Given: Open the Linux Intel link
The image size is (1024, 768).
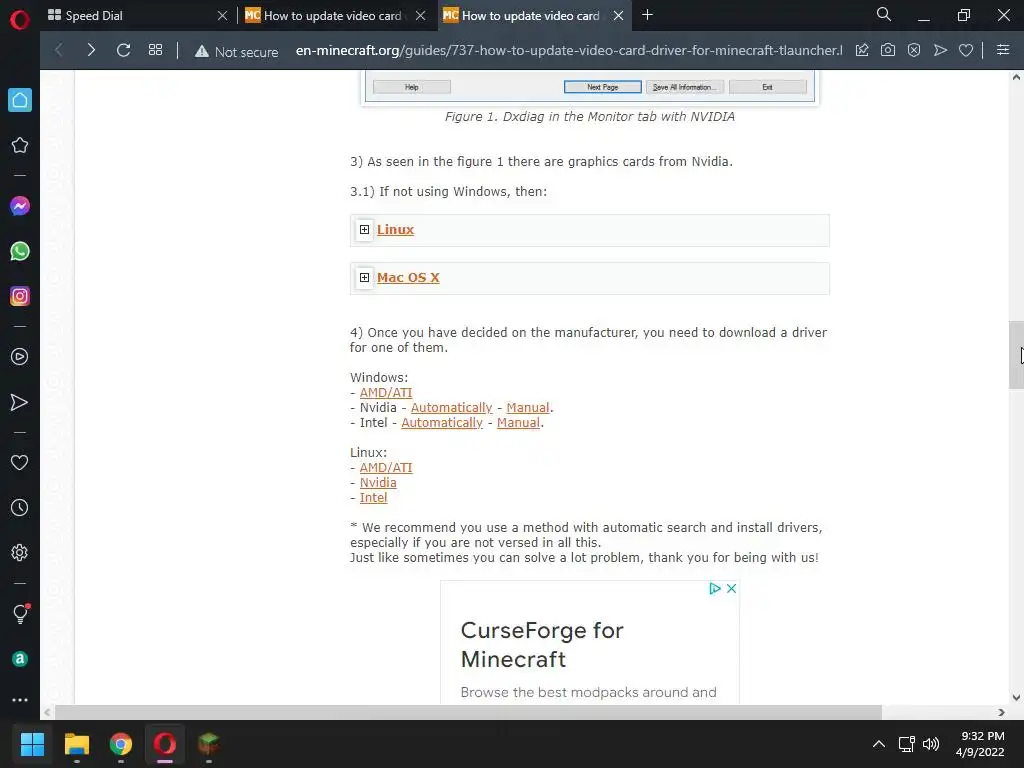Looking at the screenshot, I should point(374,498).
